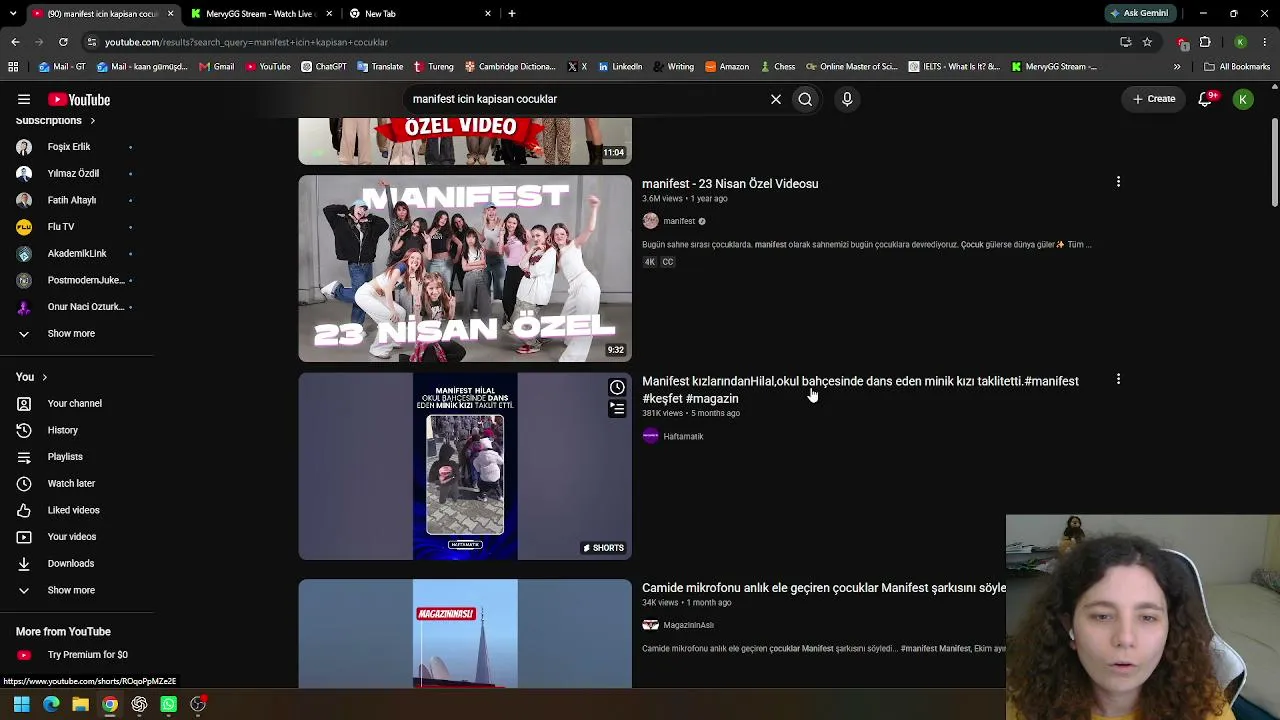
Task: Go to YouTube home via logo
Action: 79,99
